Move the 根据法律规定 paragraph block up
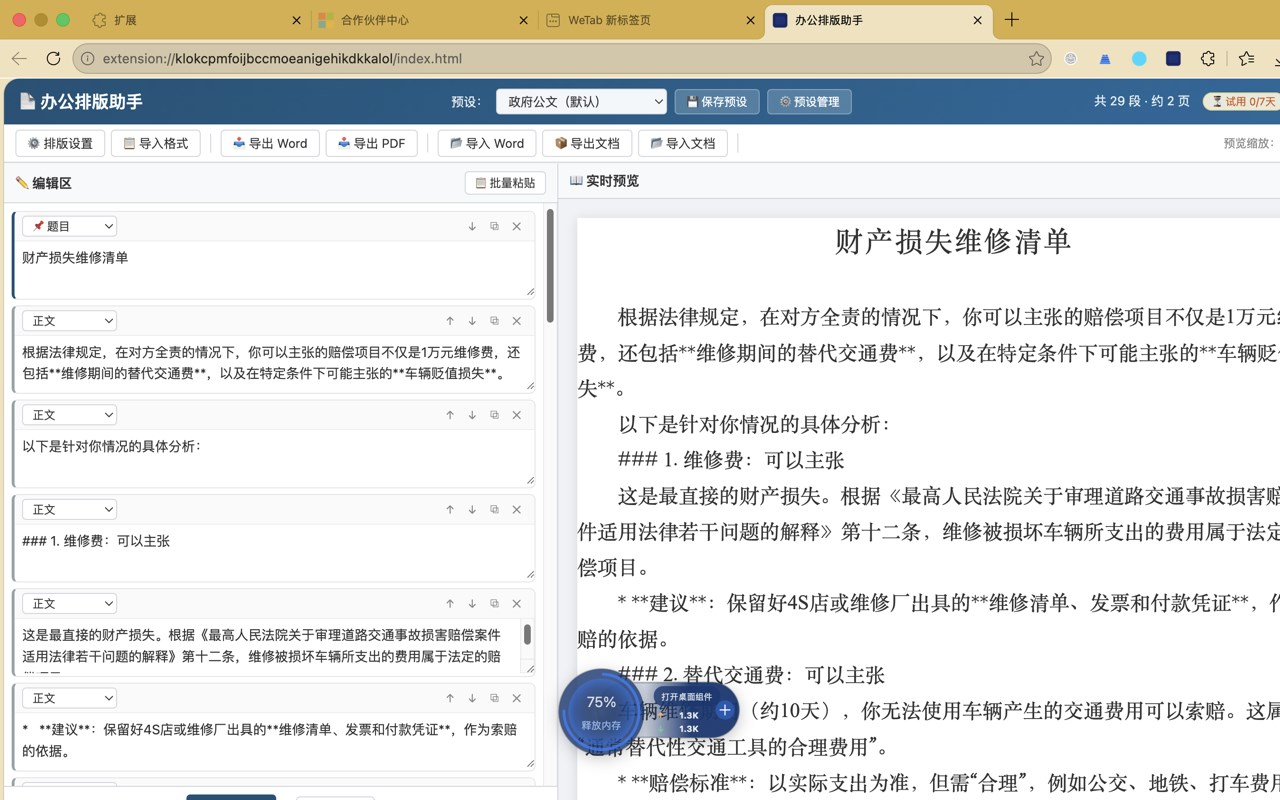Image resolution: width=1280 pixels, height=800 pixels. 450,321
